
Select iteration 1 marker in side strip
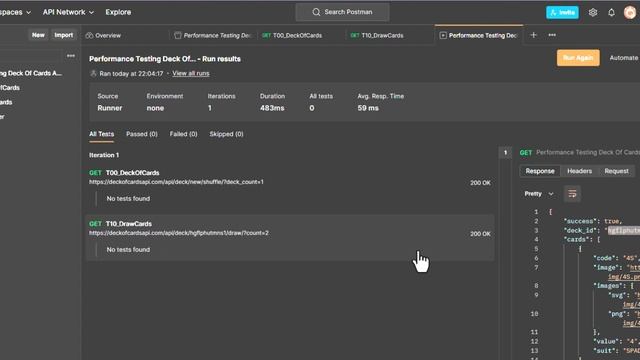505,153
